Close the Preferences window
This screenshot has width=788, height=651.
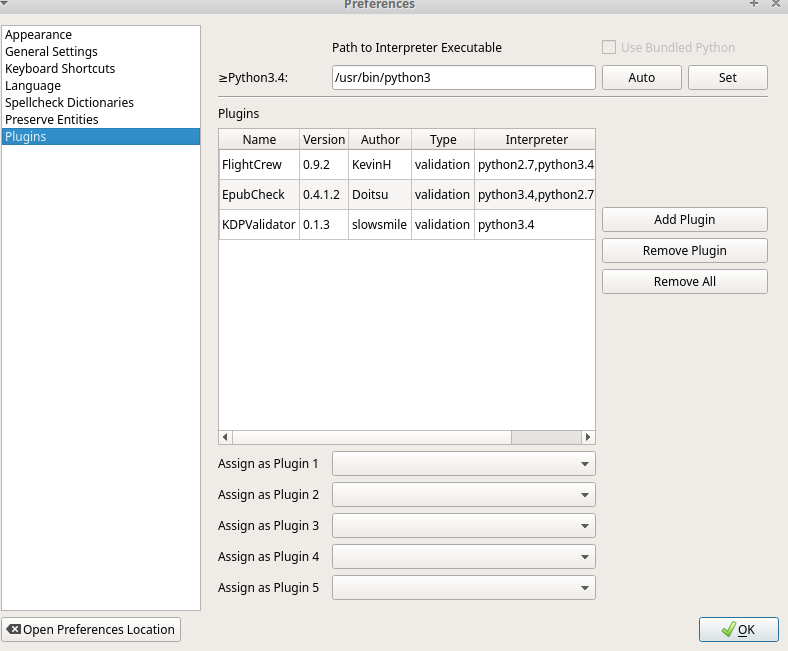point(775,4)
